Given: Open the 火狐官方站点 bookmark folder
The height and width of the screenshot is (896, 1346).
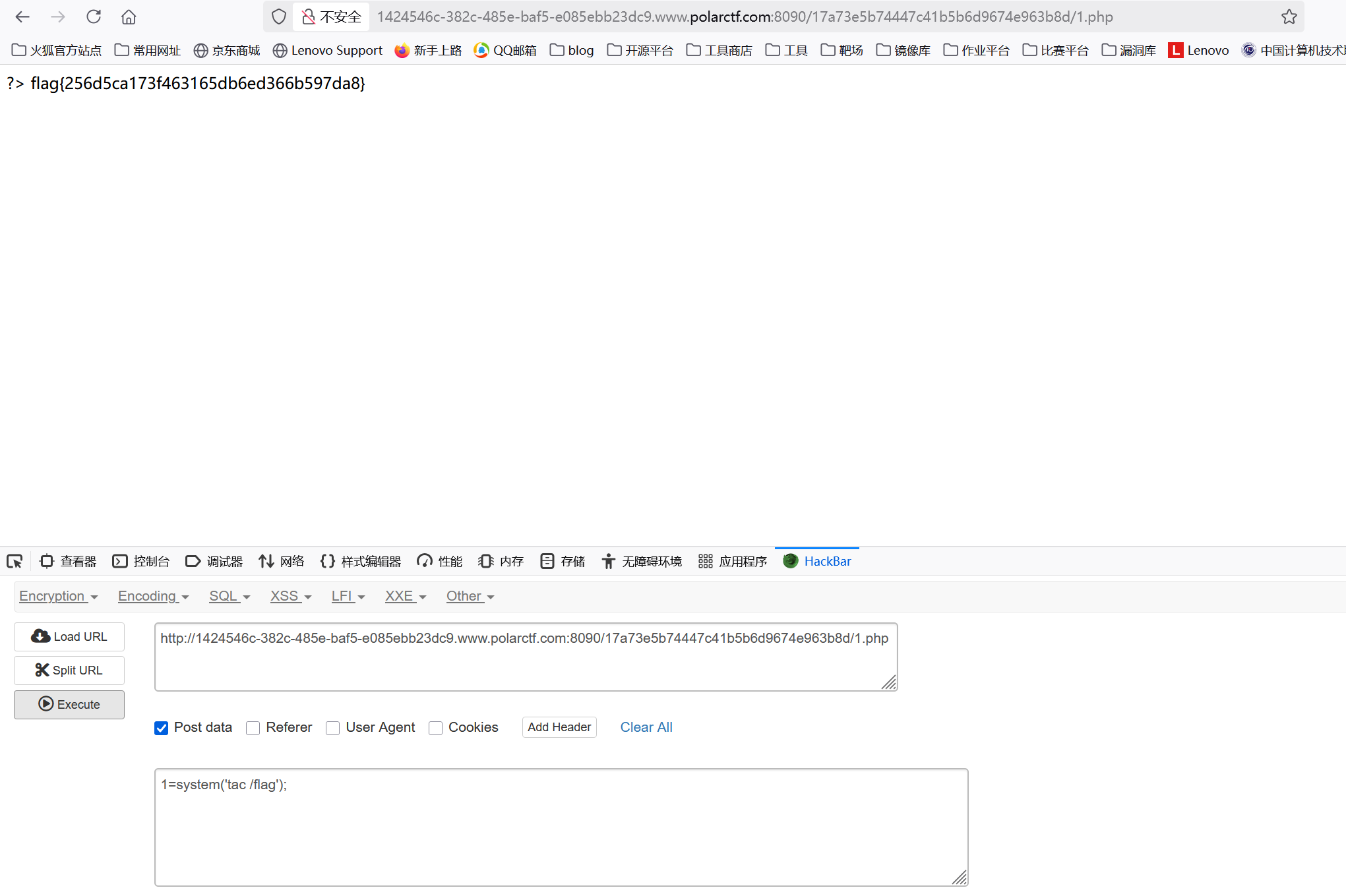Looking at the screenshot, I should pyautogui.click(x=57, y=50).
